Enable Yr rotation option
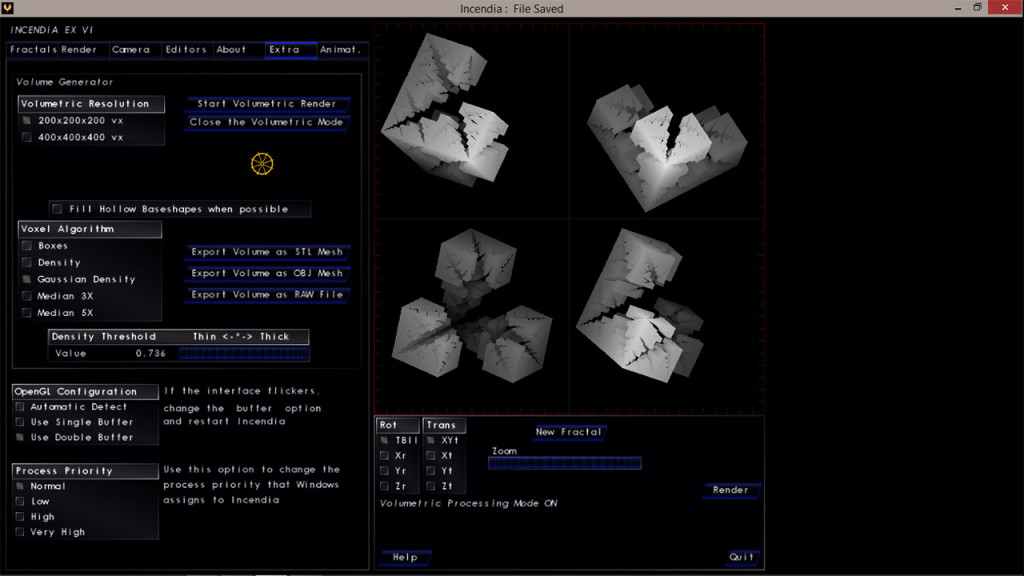1024x576 pixels. tap(384, 471)
